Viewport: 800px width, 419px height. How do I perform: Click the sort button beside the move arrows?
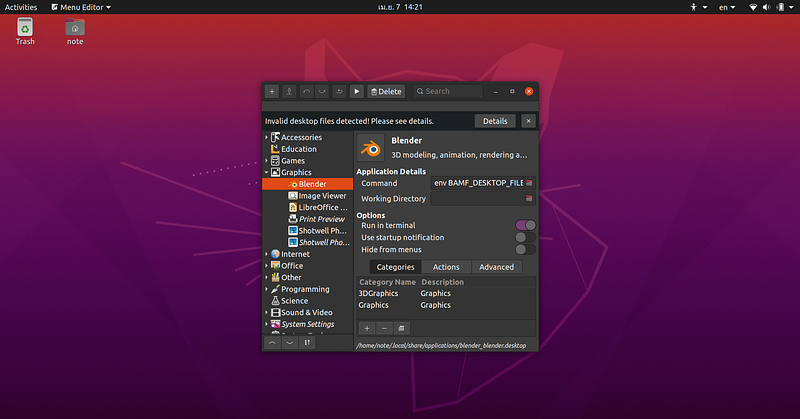click(x=307, y=343)
